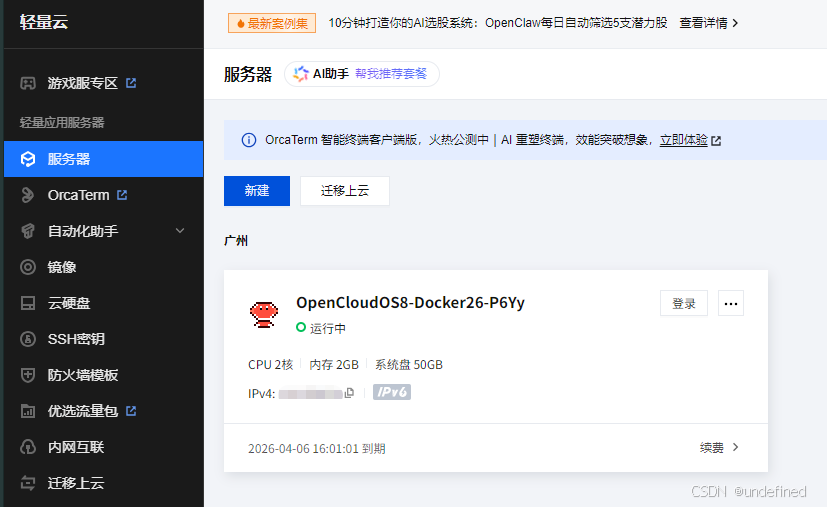The height and width of the screenshot is (507, 827).
Task: Open AI助手 recommendation button
Action: [x=362, y=74]
